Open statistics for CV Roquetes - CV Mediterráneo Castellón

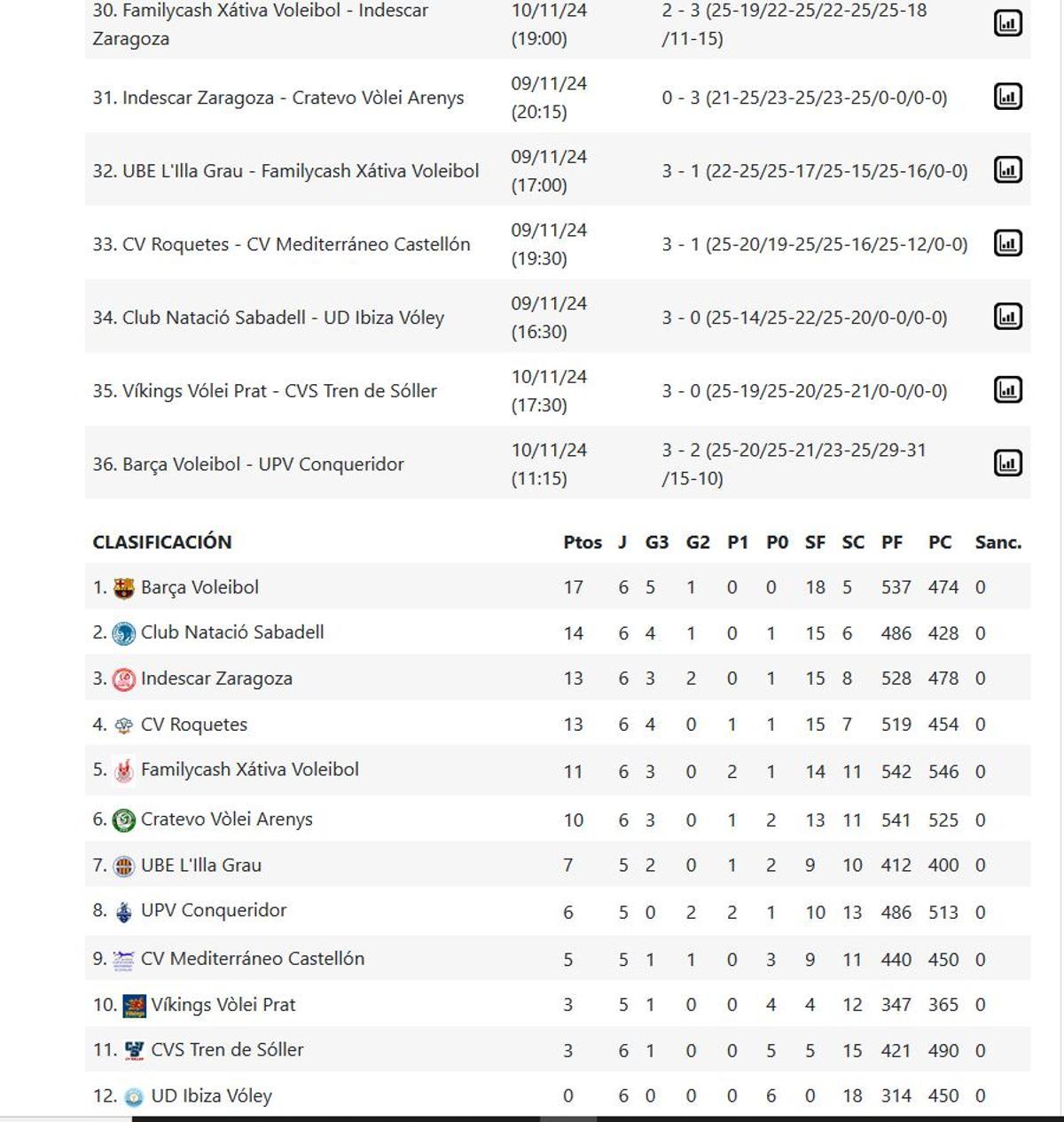pyautogui.click(x=1009, y=244)
